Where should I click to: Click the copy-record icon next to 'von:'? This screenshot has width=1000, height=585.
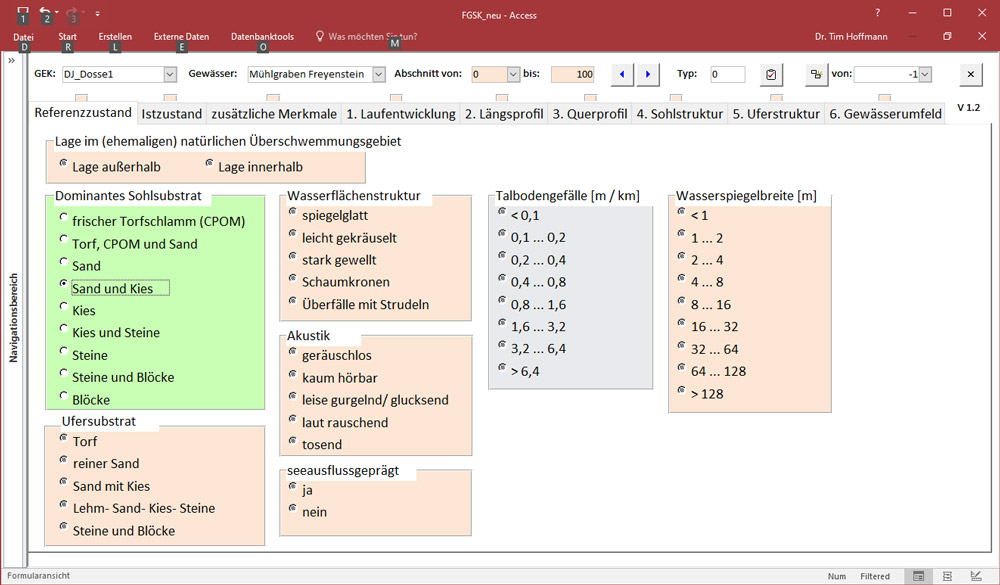816,74
